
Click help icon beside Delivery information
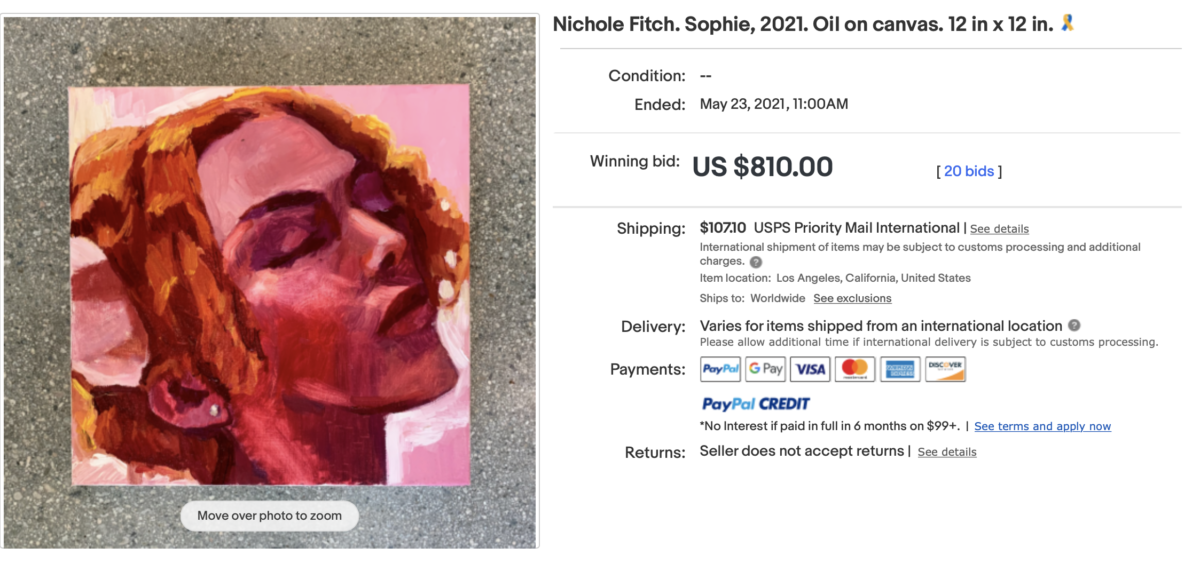(x=1074, y=325)
